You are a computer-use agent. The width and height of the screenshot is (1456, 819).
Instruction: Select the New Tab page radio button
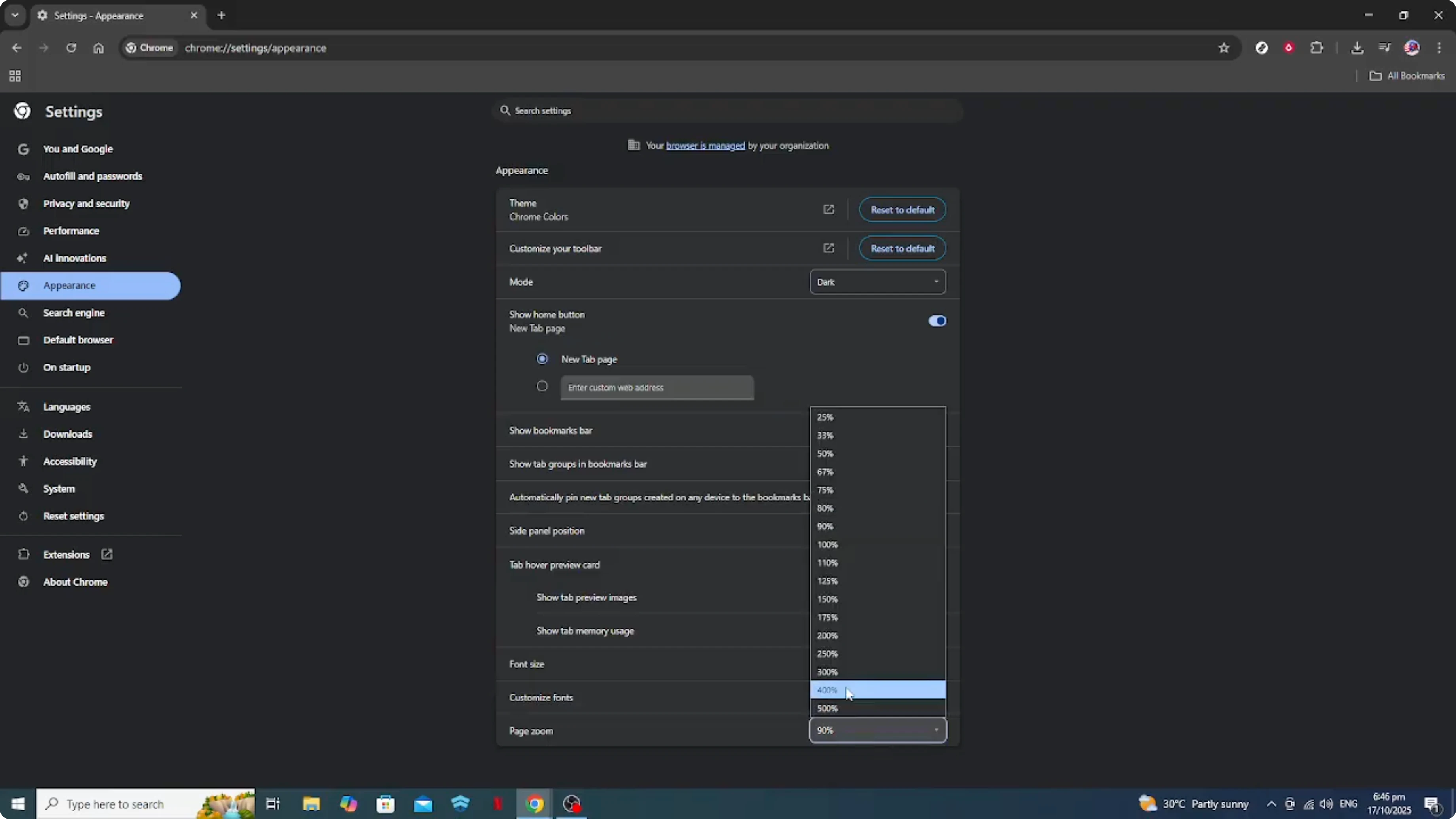(x=542, y=359)
